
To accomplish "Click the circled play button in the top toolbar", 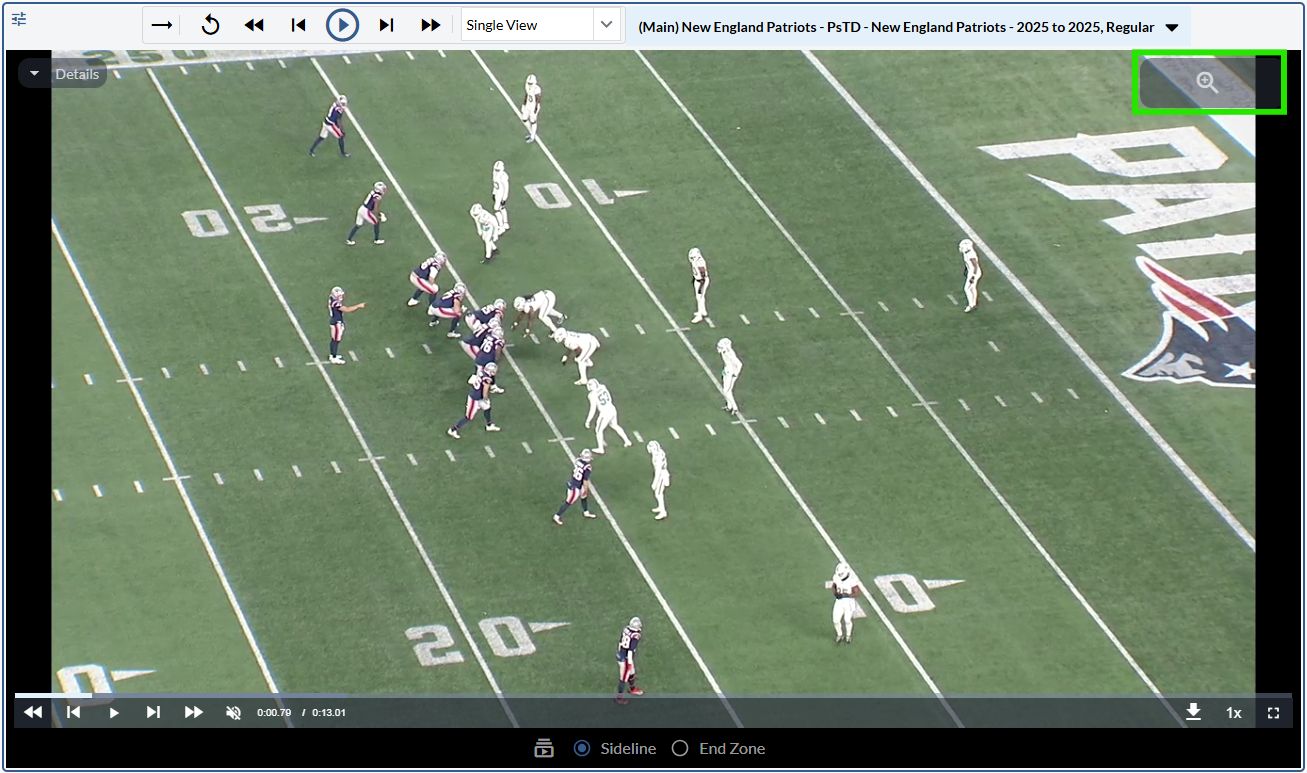I will pos(342,25).
